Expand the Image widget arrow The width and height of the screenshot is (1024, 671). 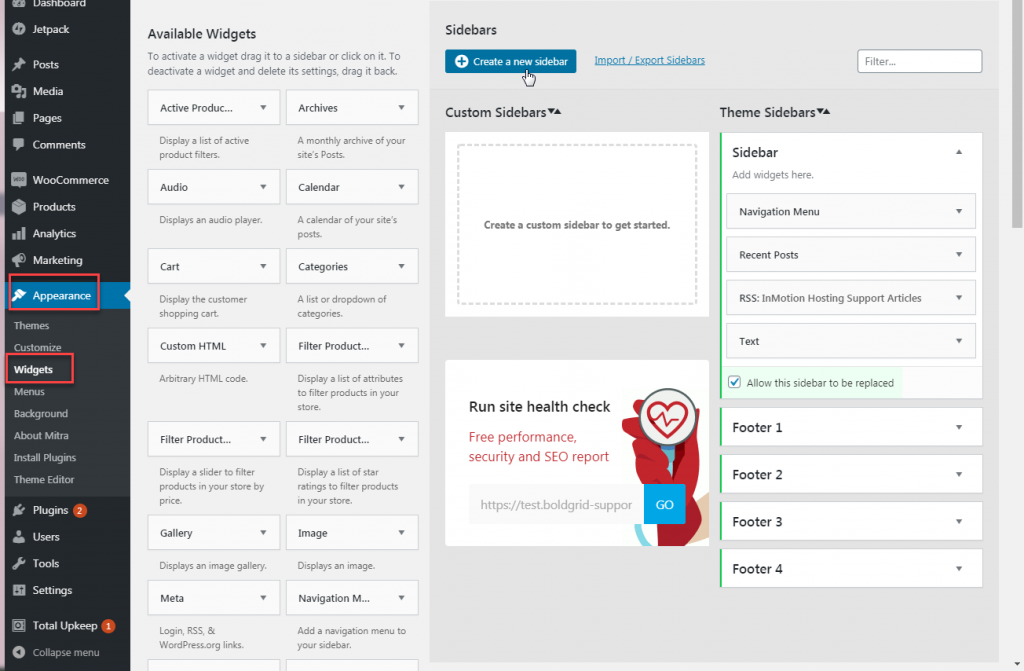pyautogui.click(x=402, y=532)
